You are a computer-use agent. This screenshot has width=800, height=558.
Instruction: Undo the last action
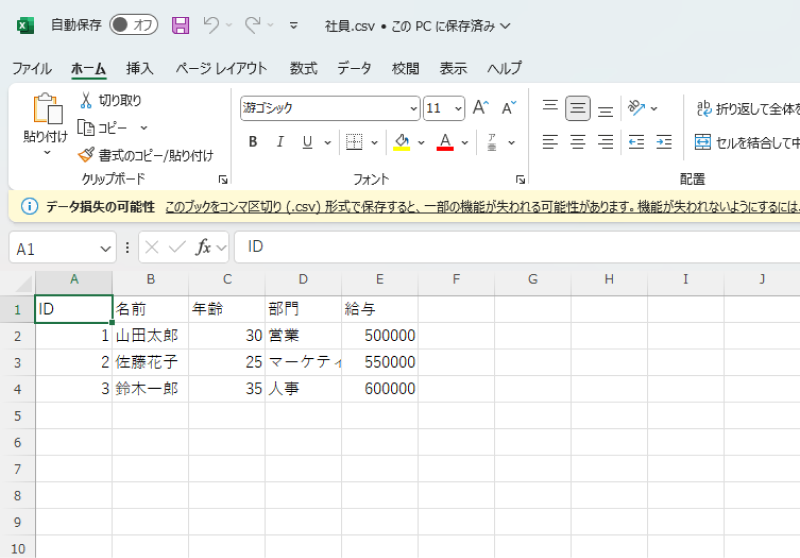pyautogui.click(x=211, y=24)
